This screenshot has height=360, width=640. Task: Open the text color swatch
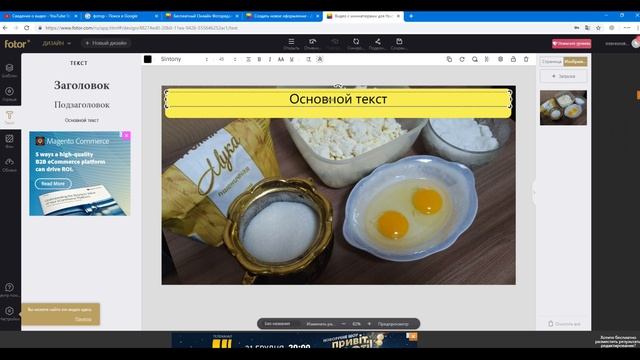(x=148, y=59)
